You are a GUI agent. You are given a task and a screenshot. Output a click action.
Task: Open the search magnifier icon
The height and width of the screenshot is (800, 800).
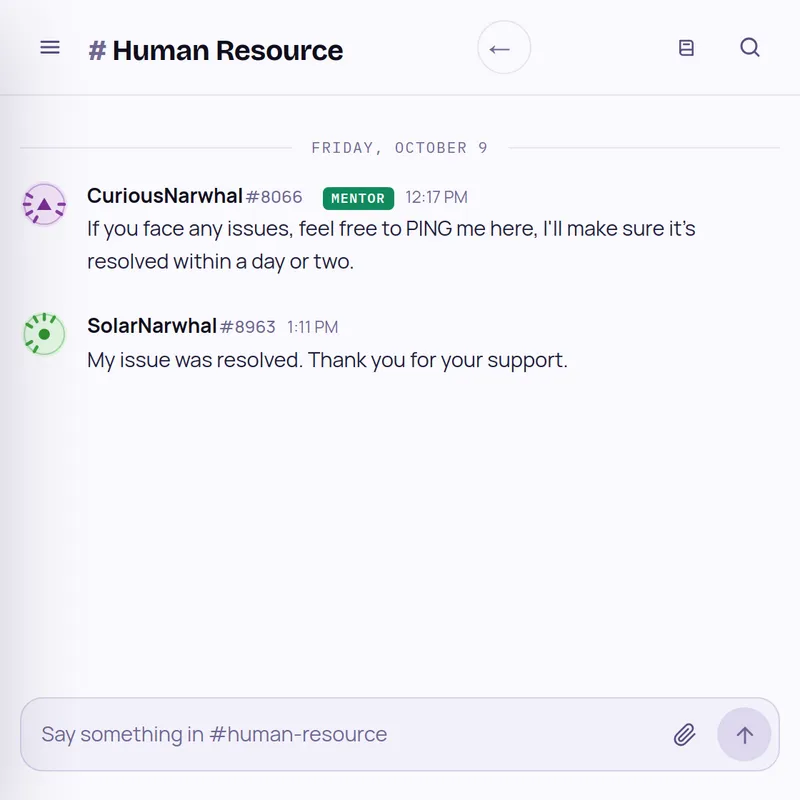pos(750,47)
